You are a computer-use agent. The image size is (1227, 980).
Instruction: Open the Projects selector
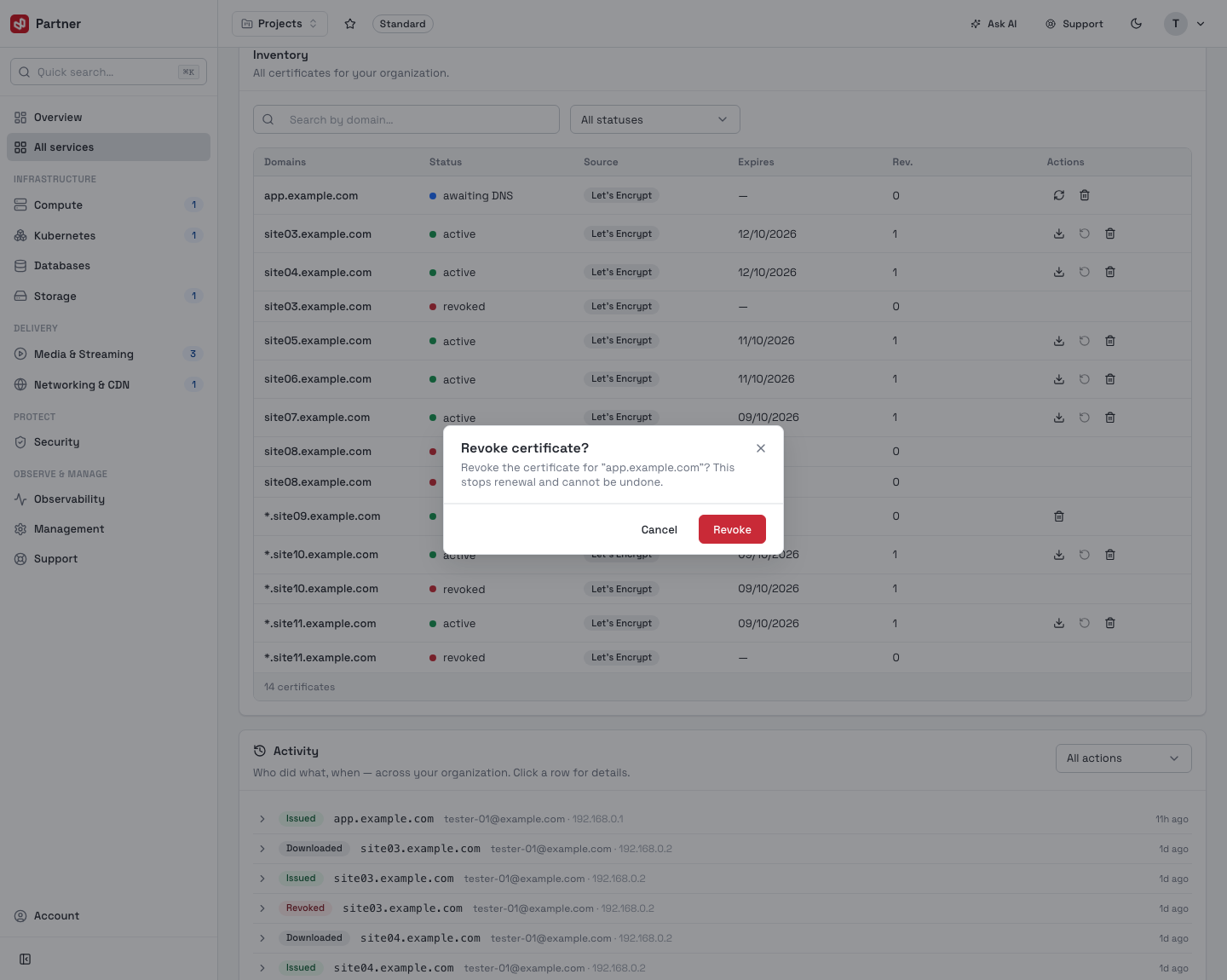coord(280,24)
